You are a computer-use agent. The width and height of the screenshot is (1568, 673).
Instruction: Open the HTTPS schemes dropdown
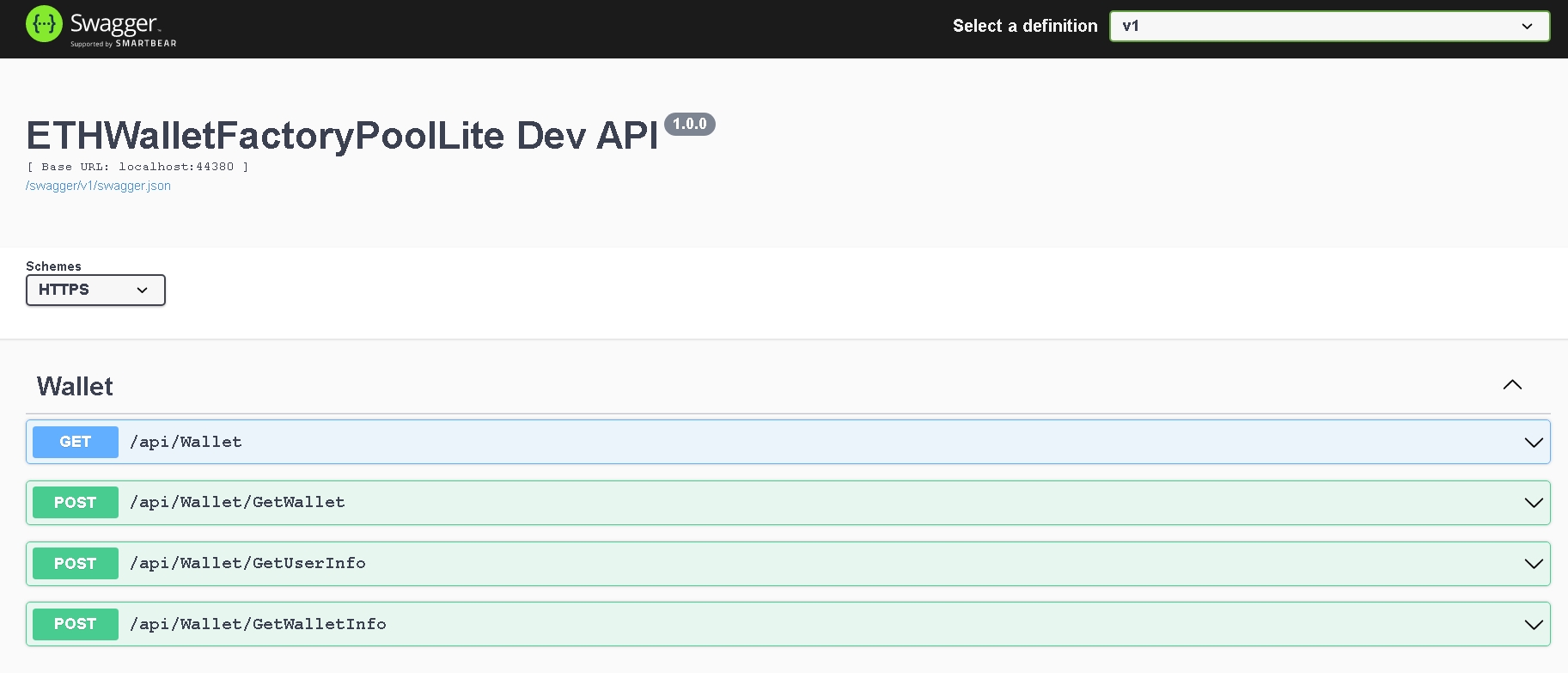[x=95, y=290]
